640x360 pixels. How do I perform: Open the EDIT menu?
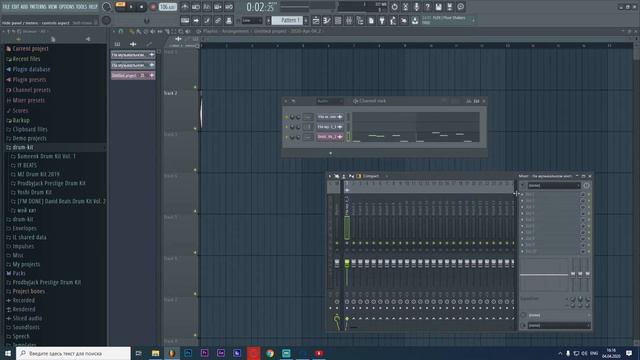[x=15, y=7]
